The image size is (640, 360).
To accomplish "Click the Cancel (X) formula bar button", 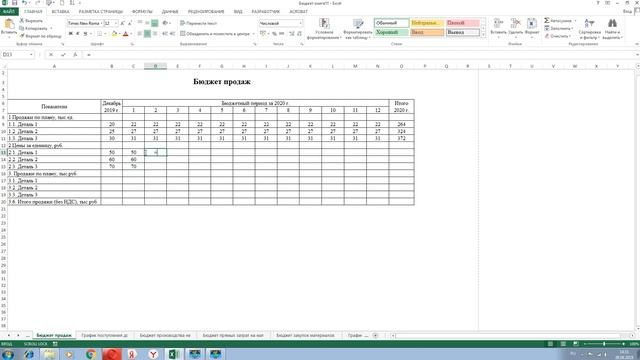I will (51, 54).
